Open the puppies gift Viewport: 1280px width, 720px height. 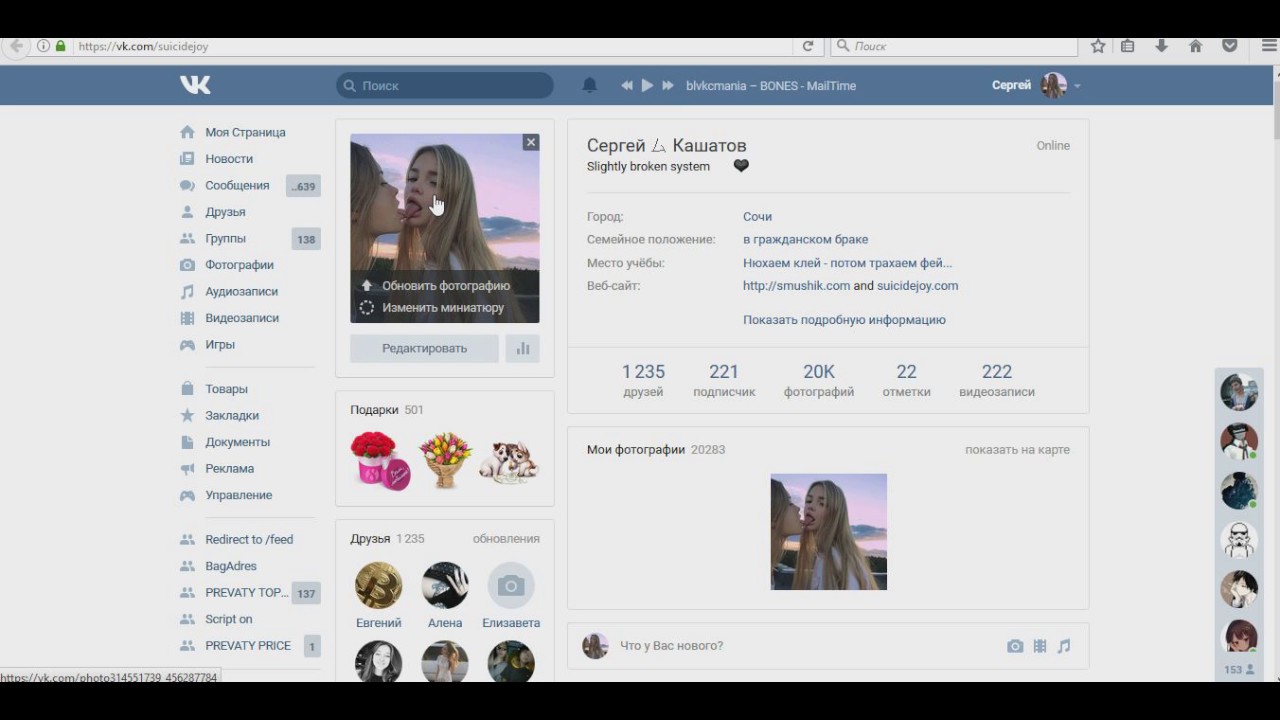coord(509,462)
